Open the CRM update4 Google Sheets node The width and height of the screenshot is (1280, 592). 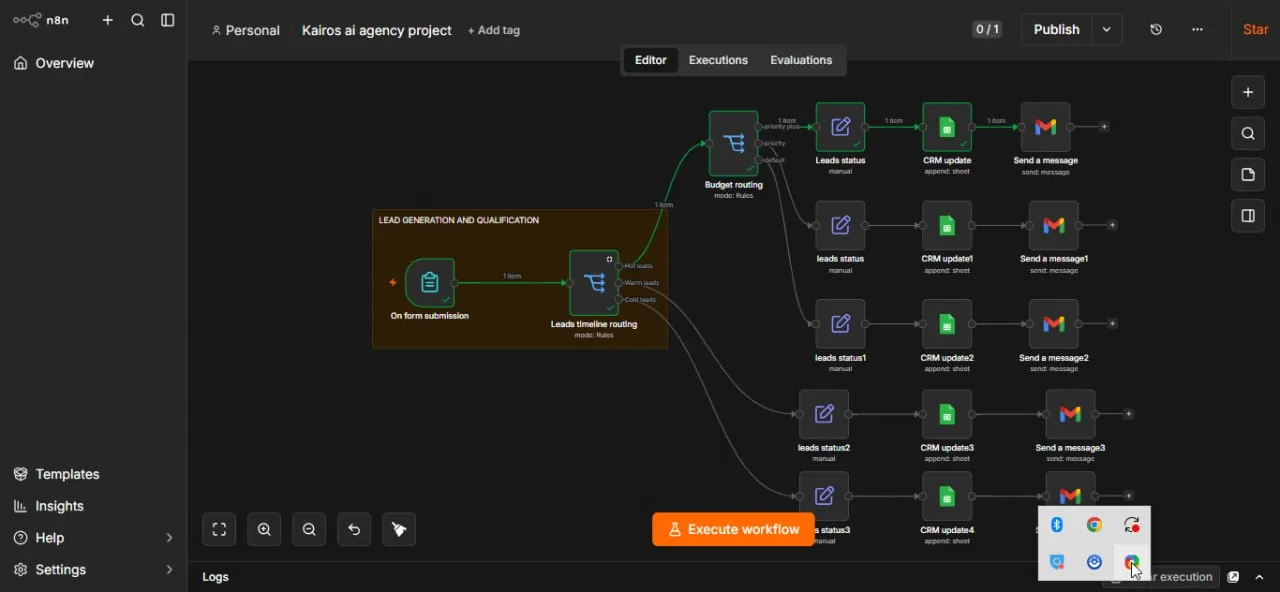click(947, 496)
